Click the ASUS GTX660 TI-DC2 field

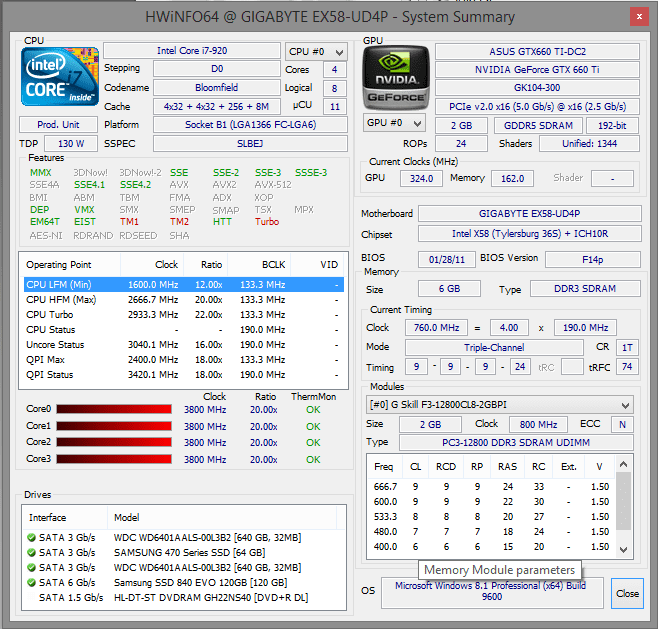coord(537,52)
